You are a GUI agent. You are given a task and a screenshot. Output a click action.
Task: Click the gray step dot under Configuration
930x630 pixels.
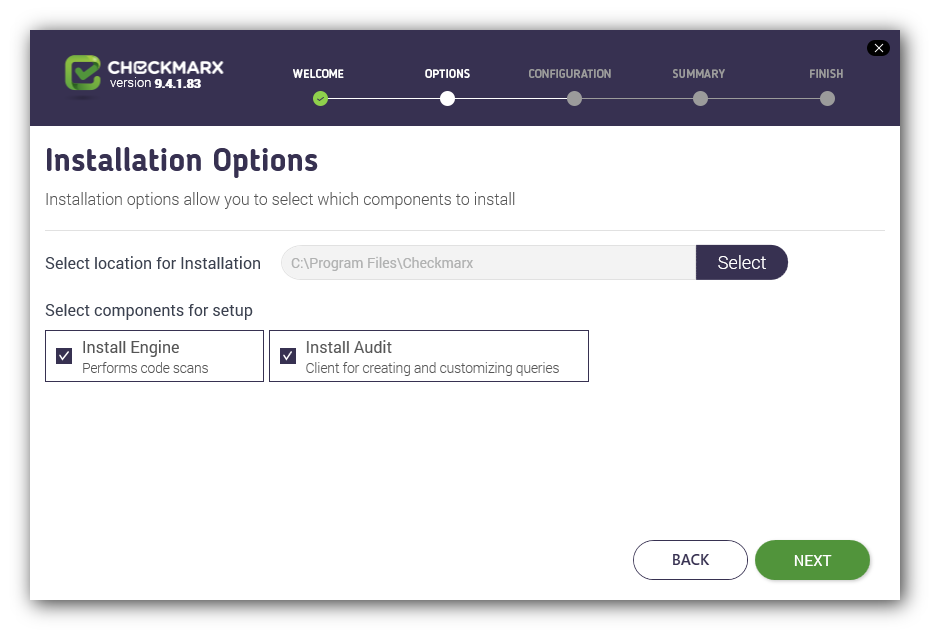tap(574, 98)
